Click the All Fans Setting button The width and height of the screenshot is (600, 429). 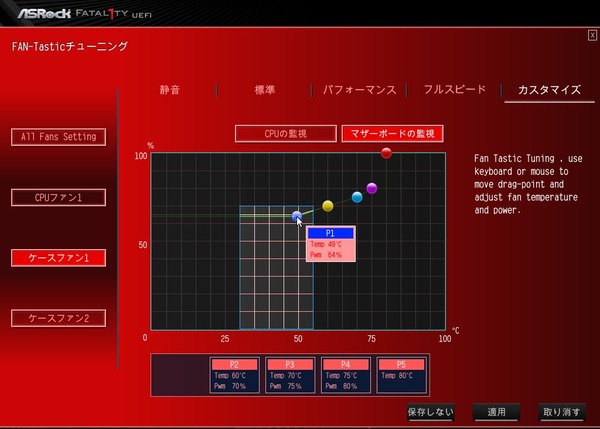[x=59, y=137]
